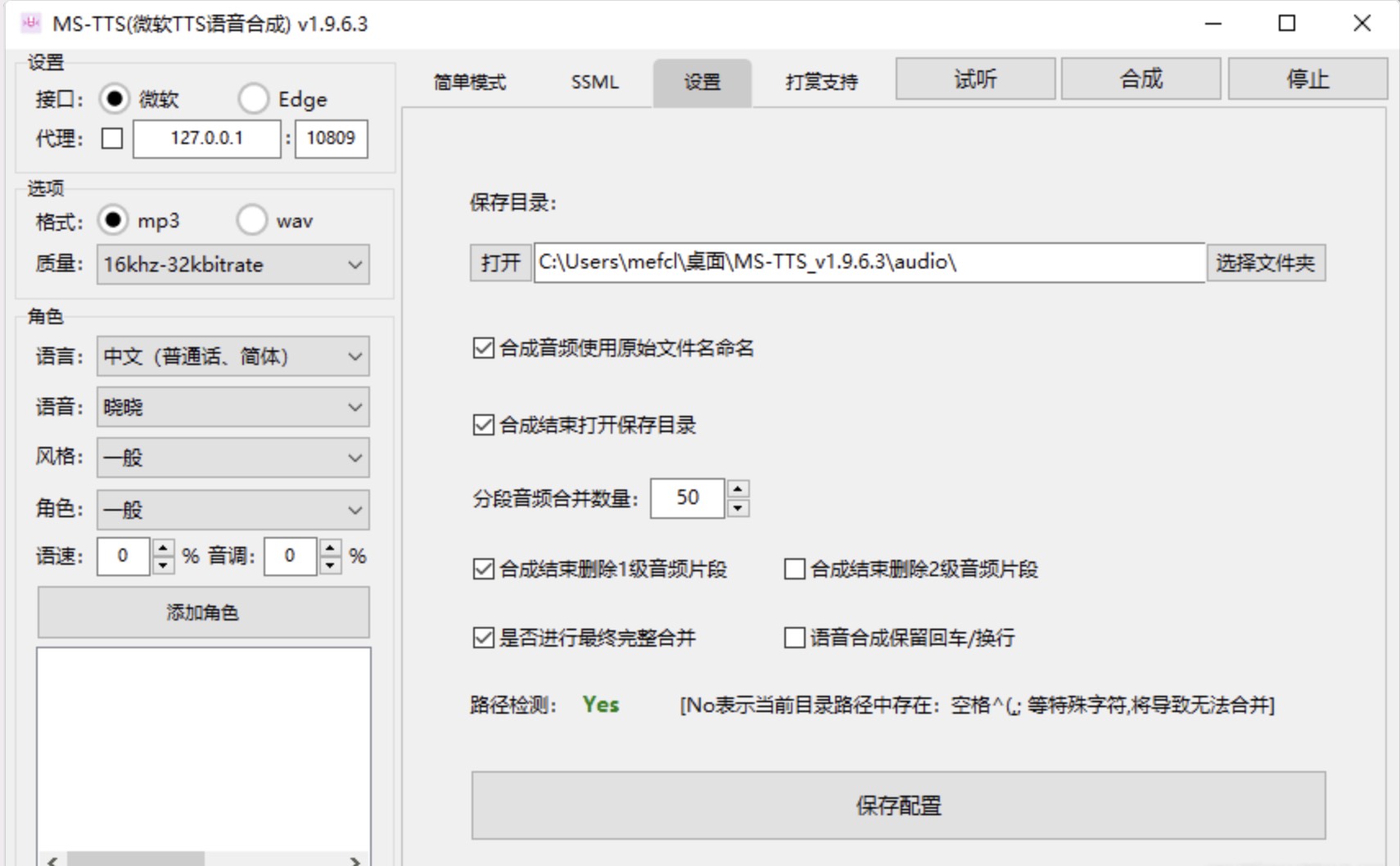This screenshot has height=866, width=1400.
Task: Increment 分段音频合并数量 using up arrow
Action: pyautogui.click(x=738, y=489)
